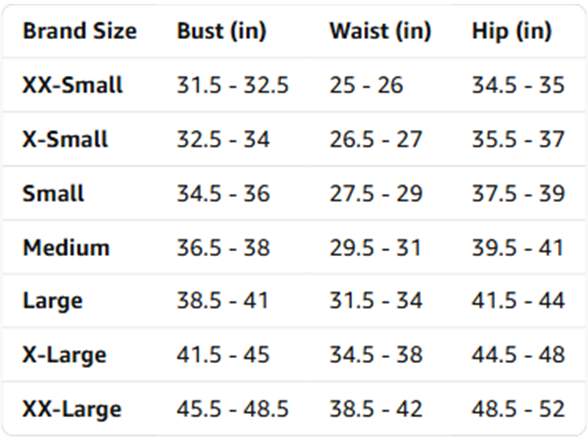The width and height of the screenshot is (588, 441).
Task: Click the 45.5 - 48.5 bust value
Action: tap(232, 409)
